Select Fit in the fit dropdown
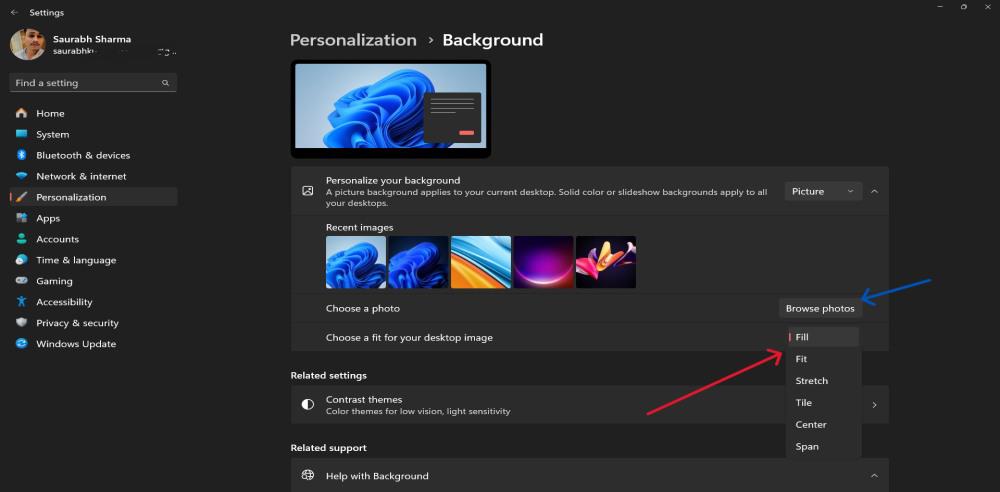 point(823,359)
